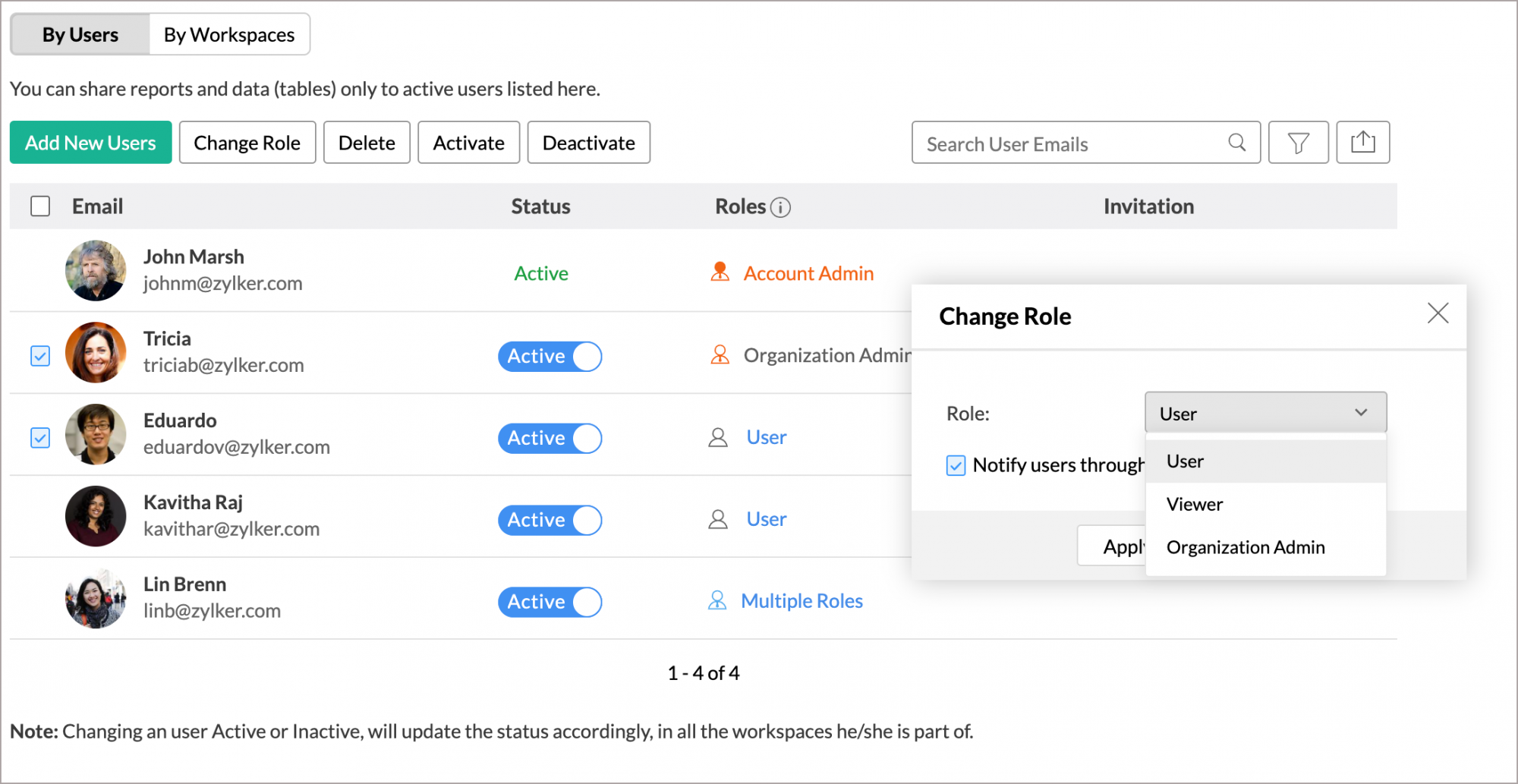Open the filter icon beside the search box
This screenshot has width=1518, height=784.
1298,143
